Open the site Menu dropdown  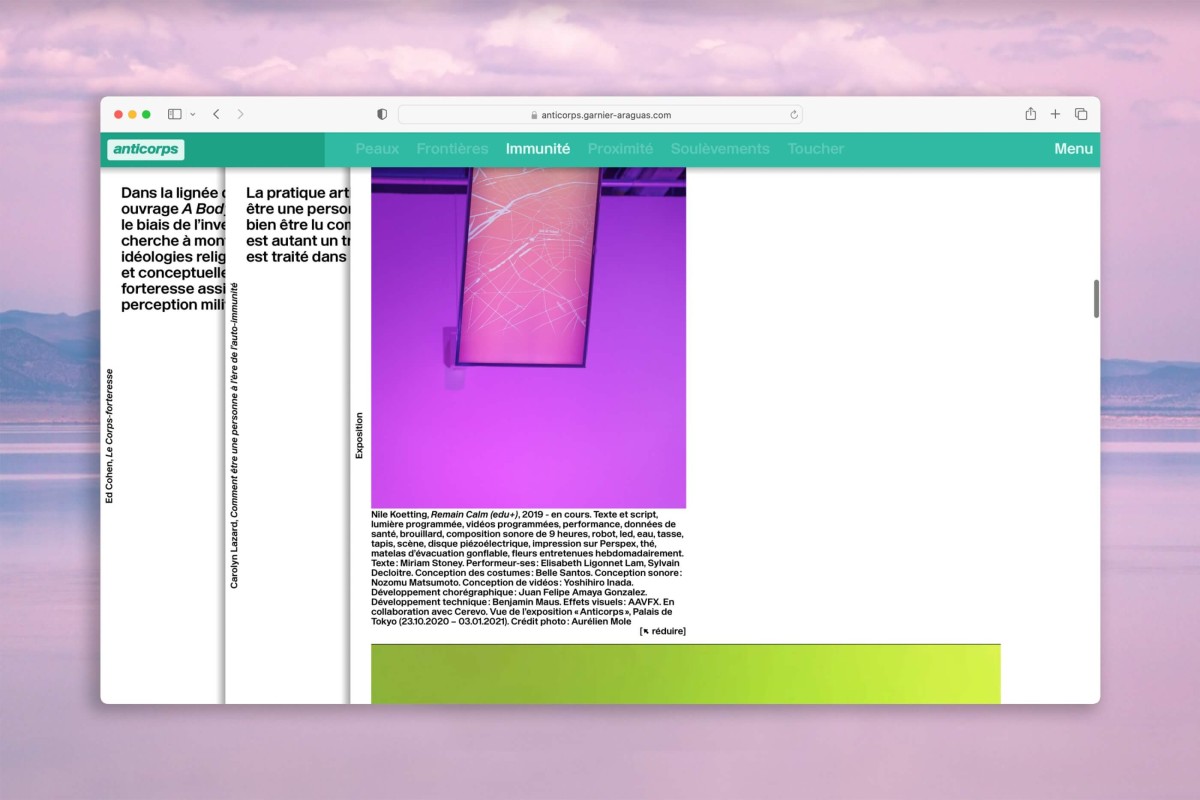(x=1073, y=148)
